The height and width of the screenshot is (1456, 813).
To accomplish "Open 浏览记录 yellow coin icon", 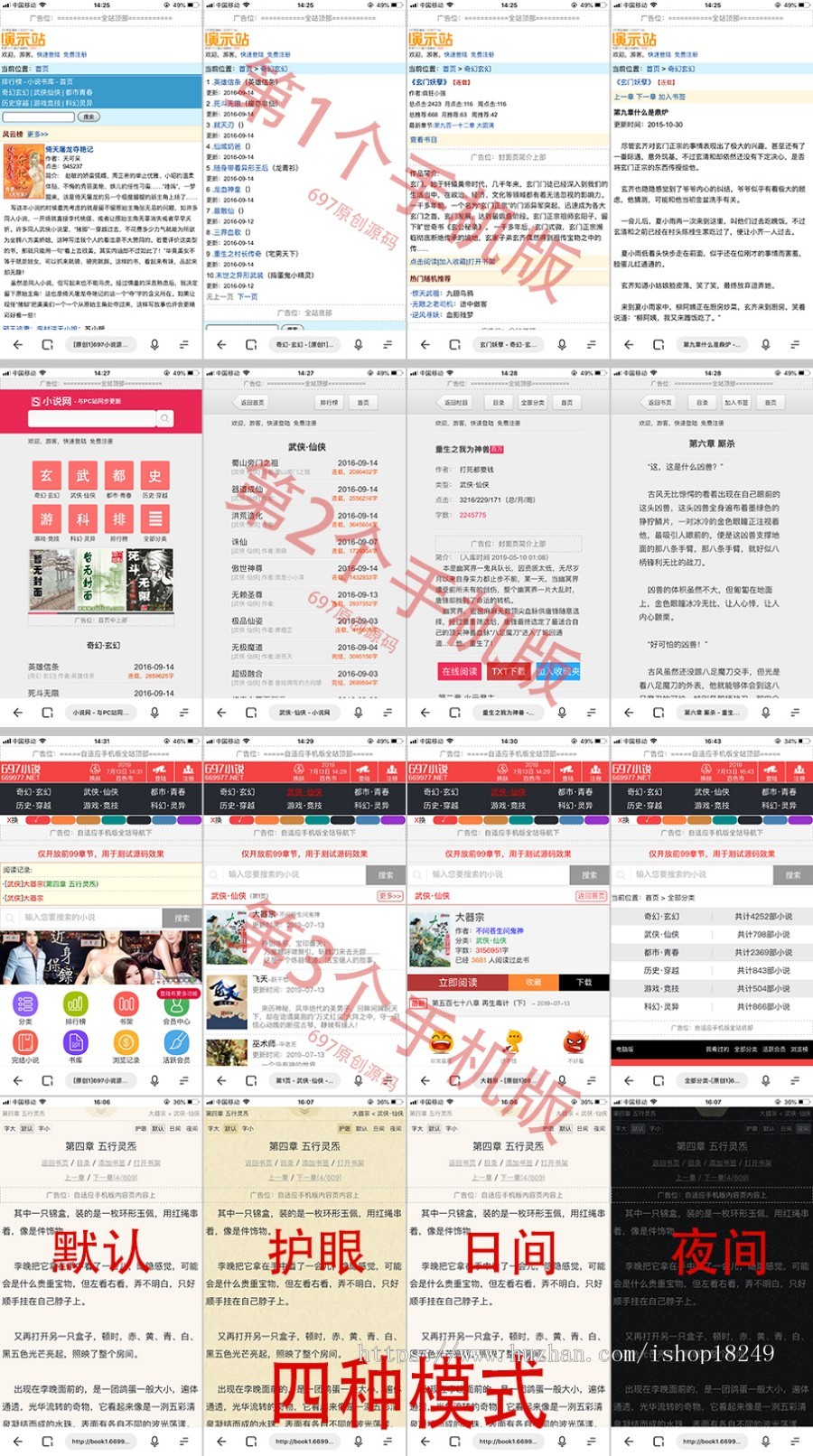I will coord(126,1041).
